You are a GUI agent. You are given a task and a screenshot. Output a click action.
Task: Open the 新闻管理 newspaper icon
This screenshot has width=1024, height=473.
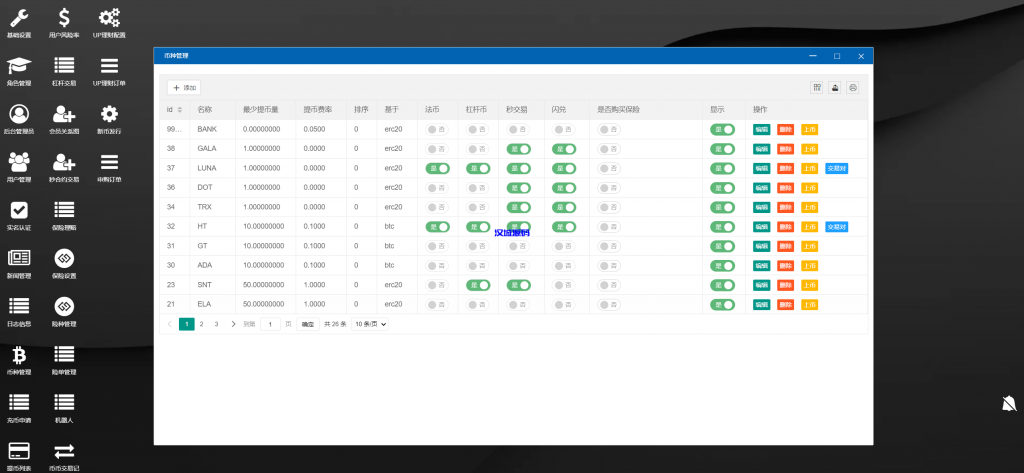click(x=19, y=258)
